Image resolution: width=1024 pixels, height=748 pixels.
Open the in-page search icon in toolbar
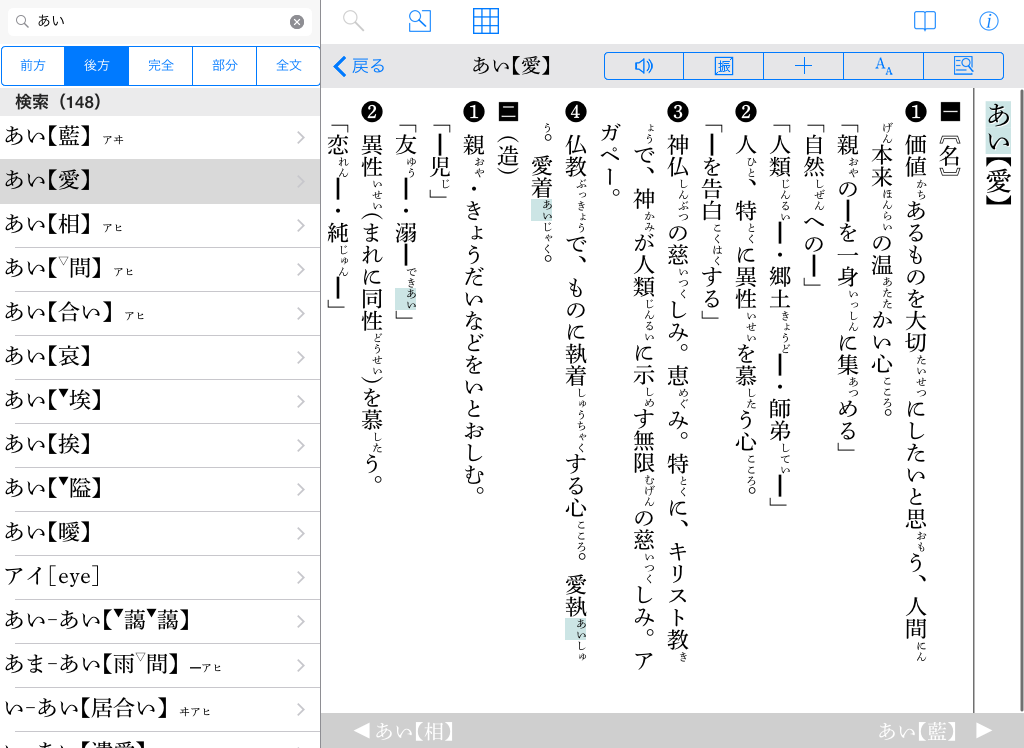(x=963, y=66)
